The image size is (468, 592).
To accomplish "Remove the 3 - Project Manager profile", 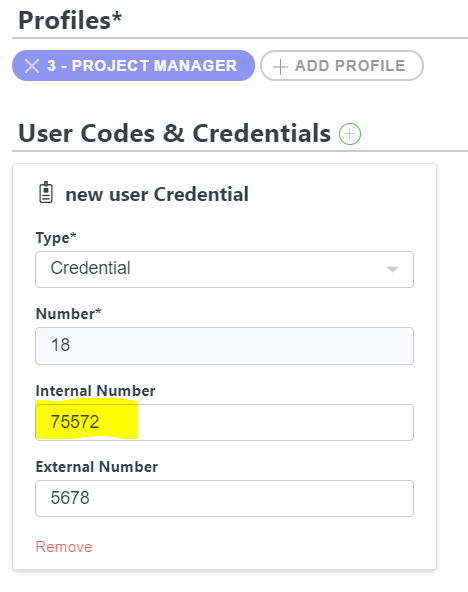I will pos(32,66).
